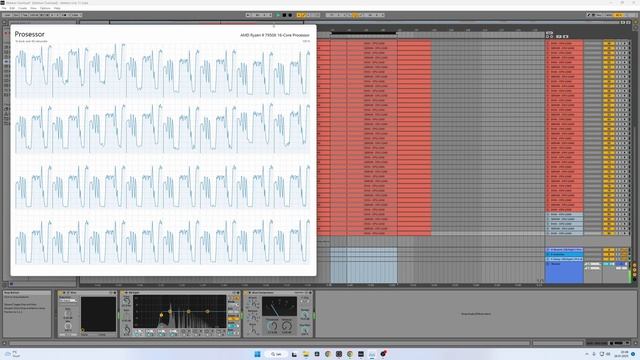Image resolution: width=640 pixels, height=360 pixels.
Task: Show hidden system tray icons
Action: (587, 354)
